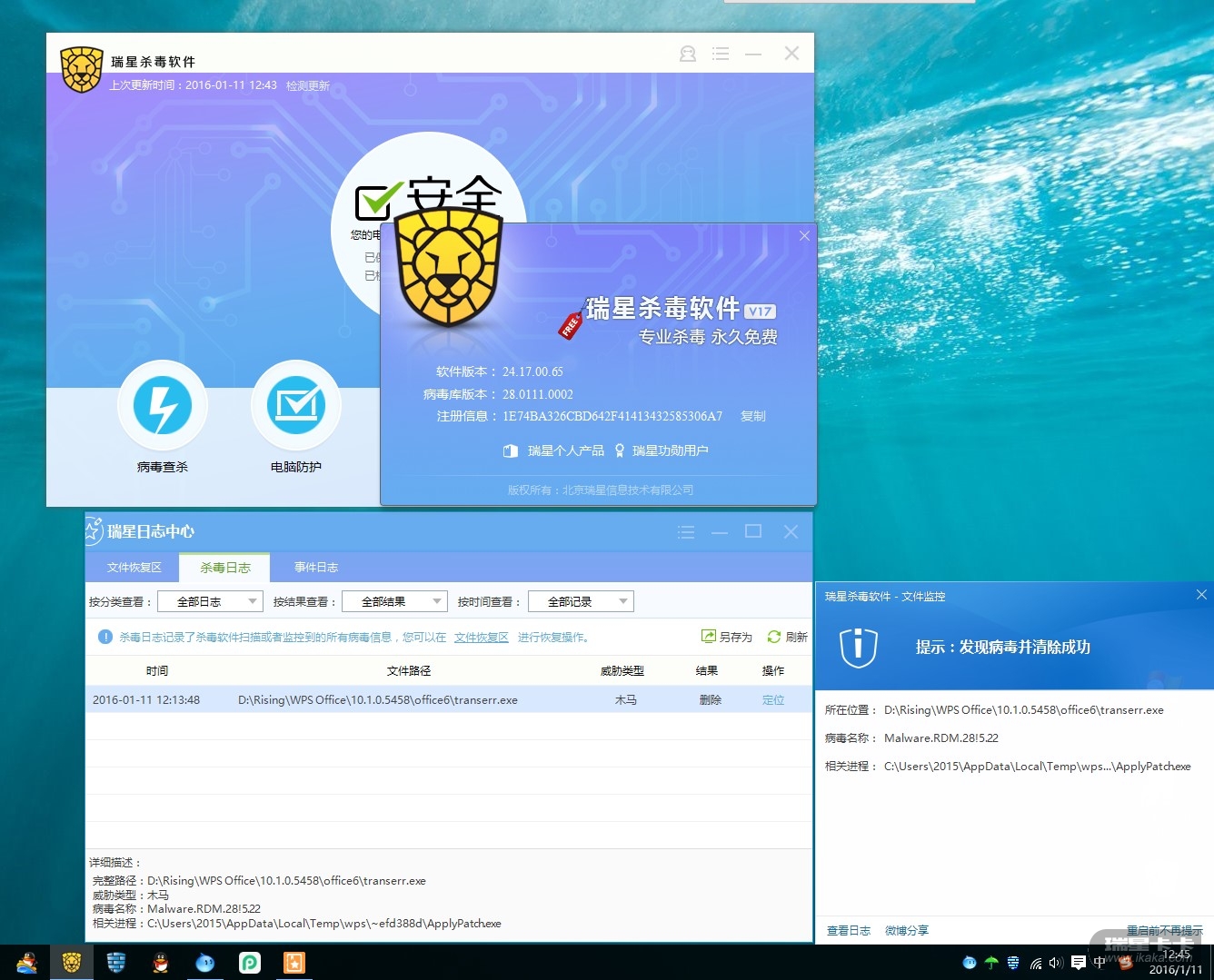The image size is (1214, 980).
Task: Open 查看日志 link in the notification
Action: 849,931
